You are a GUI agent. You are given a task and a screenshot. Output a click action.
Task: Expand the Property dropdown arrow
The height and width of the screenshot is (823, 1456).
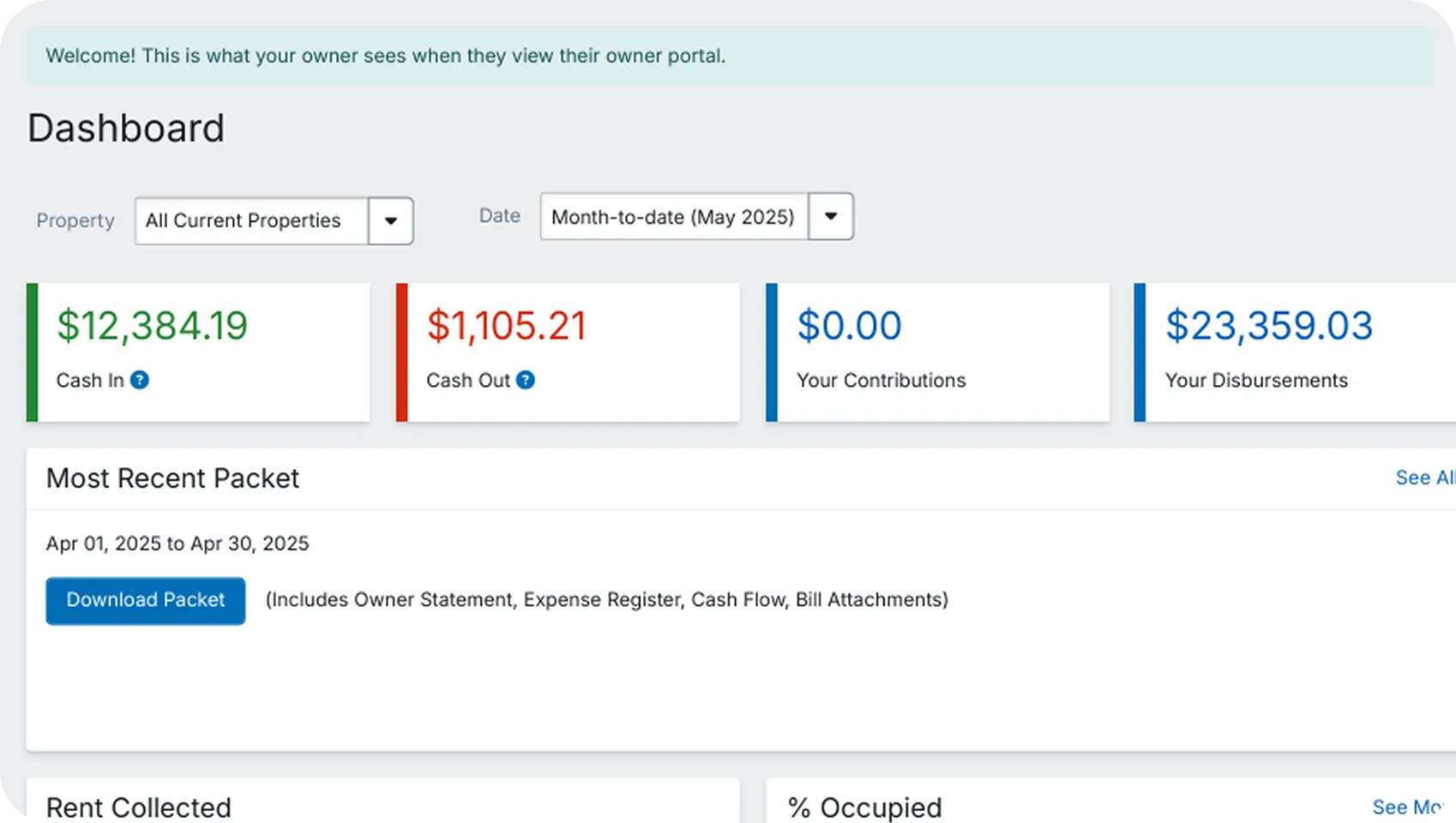point(391,221)
